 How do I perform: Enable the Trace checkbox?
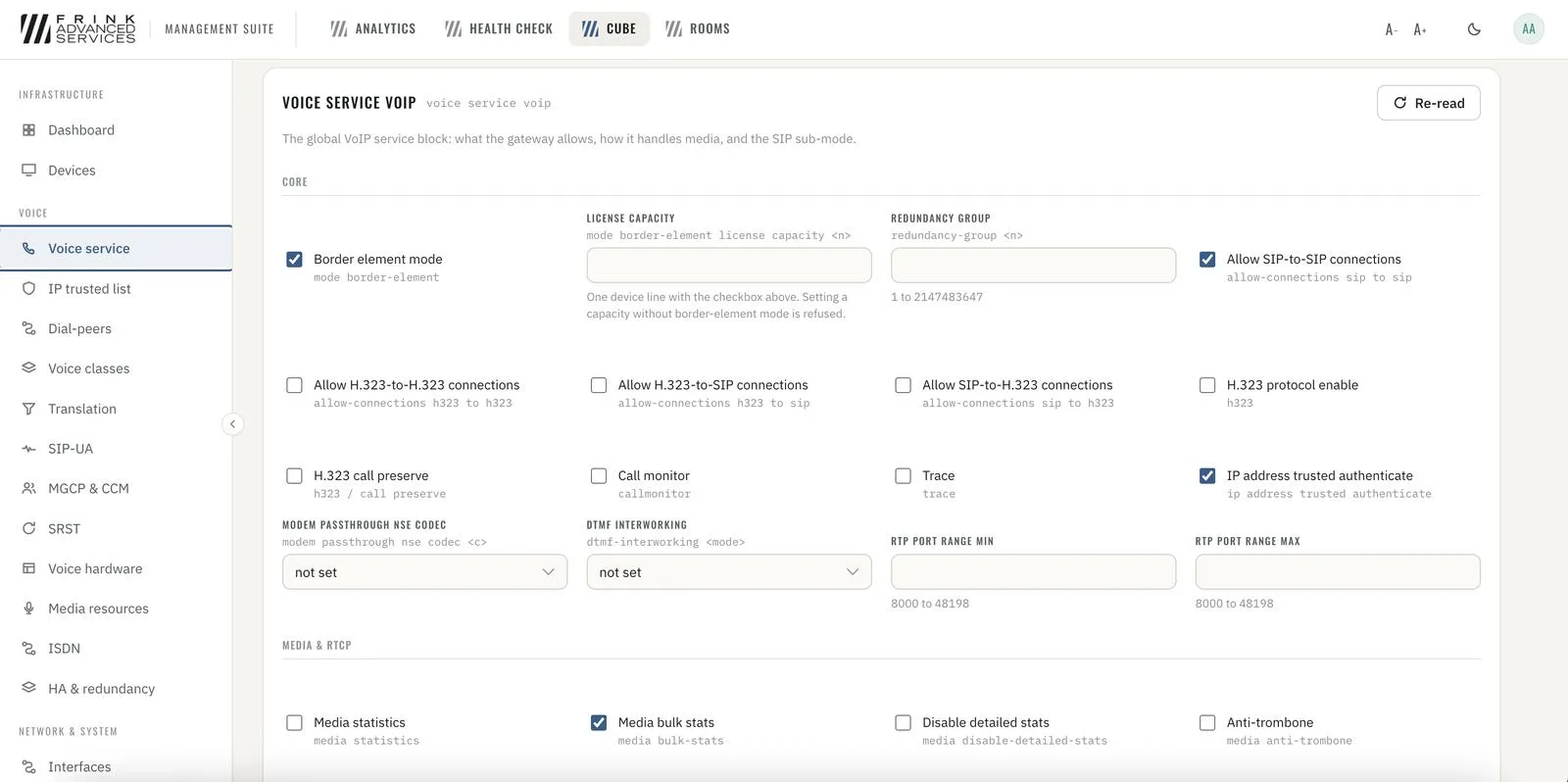click(x=903, y=476)
